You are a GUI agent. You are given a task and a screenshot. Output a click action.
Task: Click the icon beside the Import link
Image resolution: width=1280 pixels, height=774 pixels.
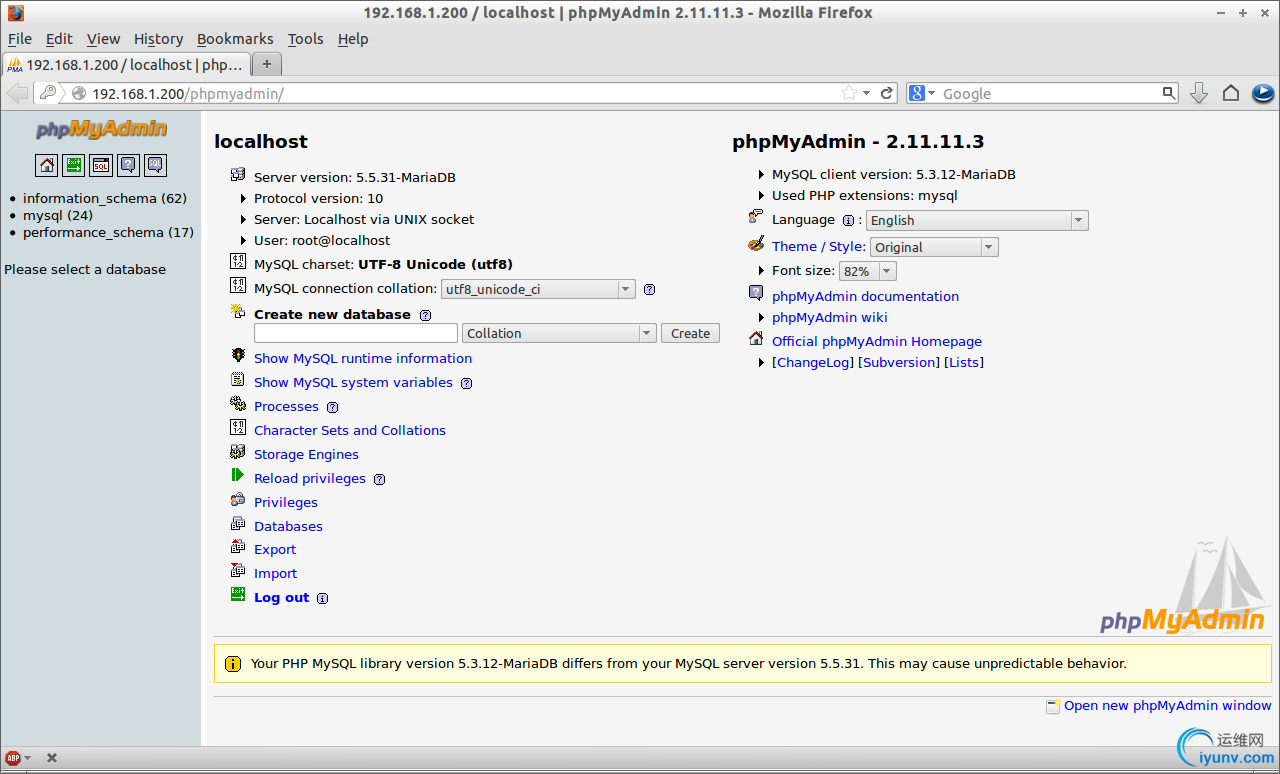238,571
